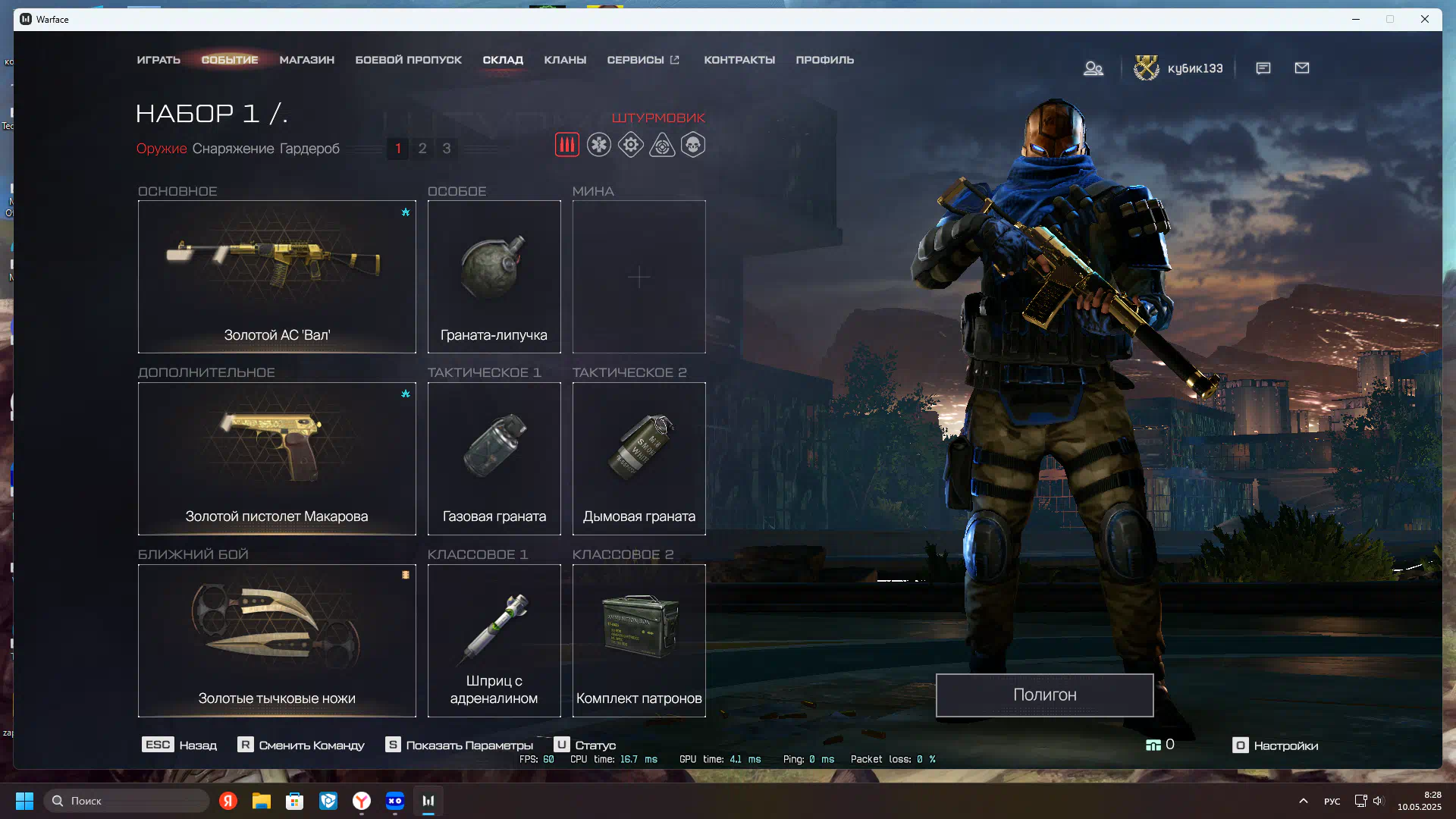This screenshot has height=819, width=1456.
Task: Switch to the Гардероб tab
Action: [309, 149]
